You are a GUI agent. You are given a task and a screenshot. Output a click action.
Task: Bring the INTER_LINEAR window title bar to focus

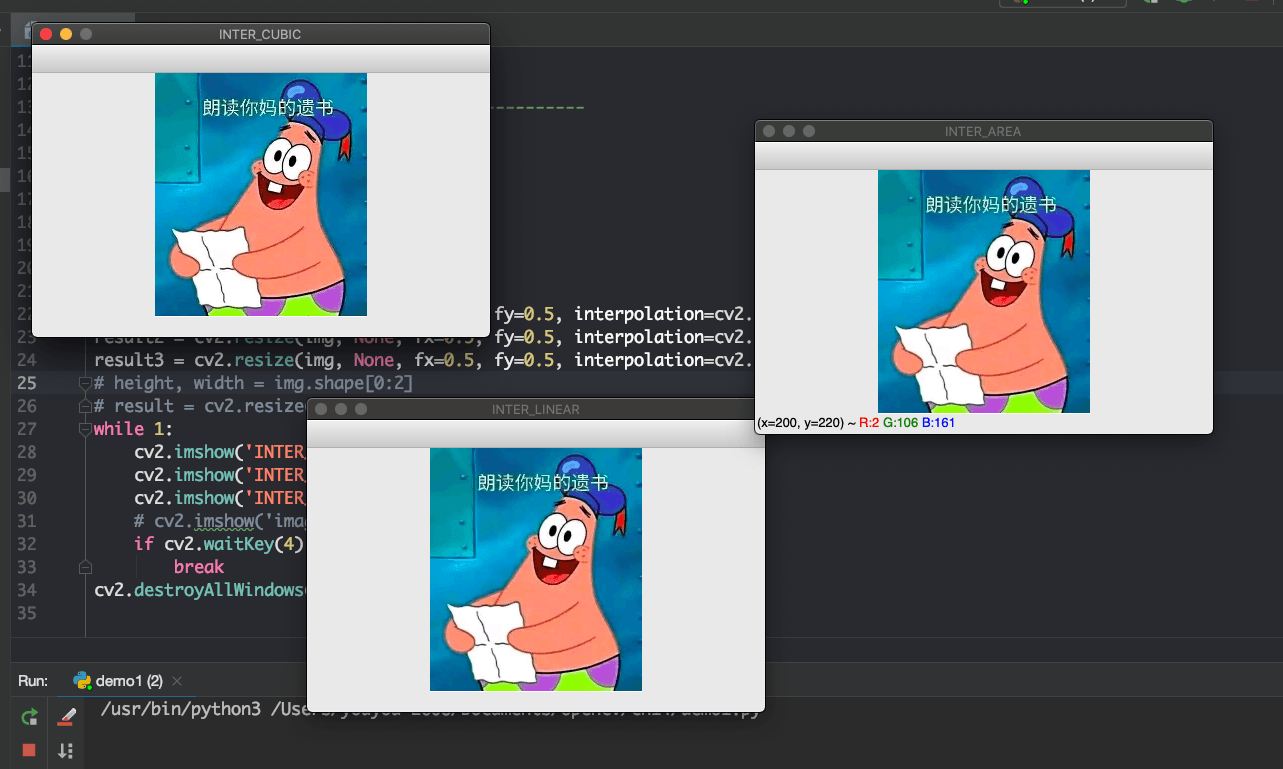536,409
